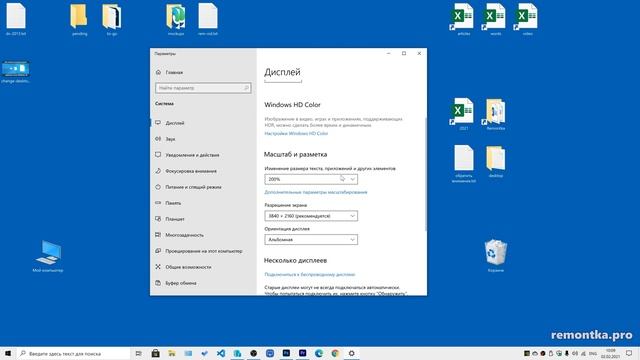Click the speaker icon next to Звук
This screenshot has height=360, width=640.
tap(158, 139)
